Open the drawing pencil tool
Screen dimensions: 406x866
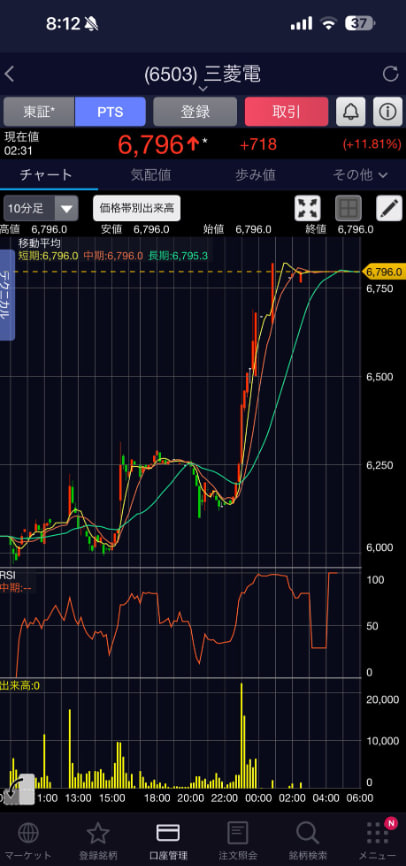click(389, 208)
